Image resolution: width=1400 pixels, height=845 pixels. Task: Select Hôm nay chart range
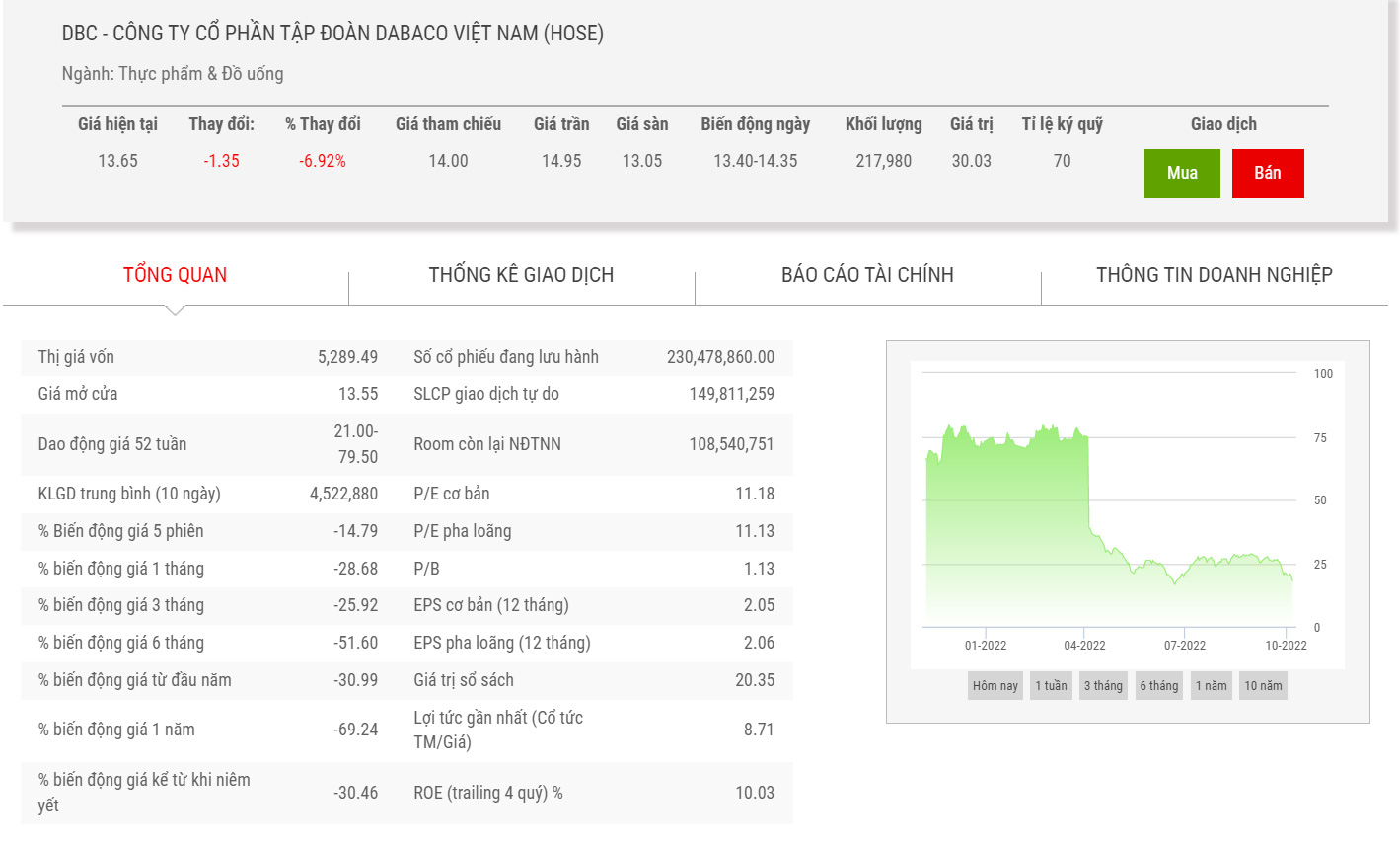995,686
